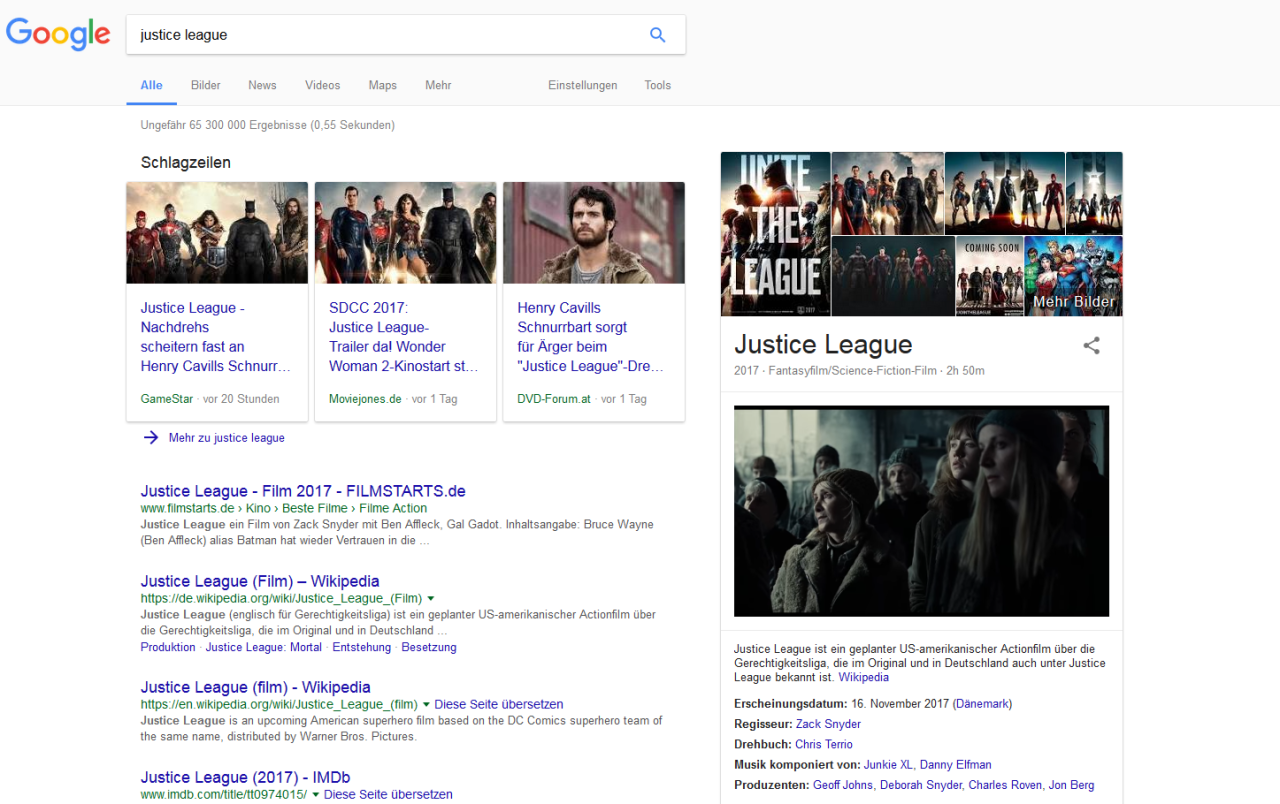
Task: Click GameStar news card thumbnail
Action: [217, 233]
